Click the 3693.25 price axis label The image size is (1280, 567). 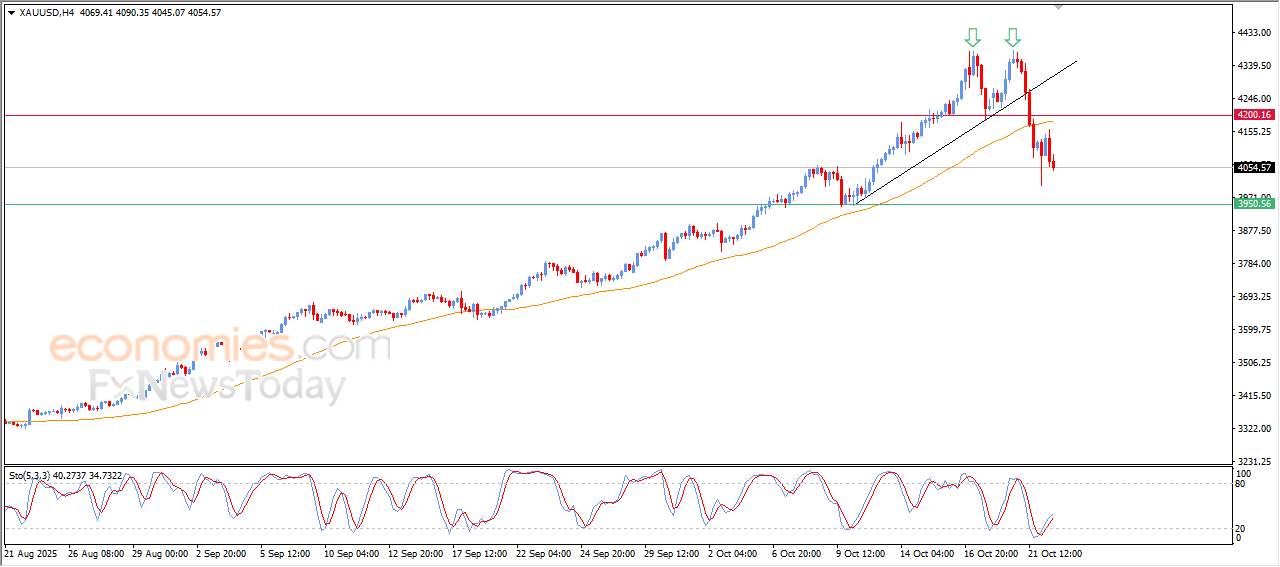1254,297
